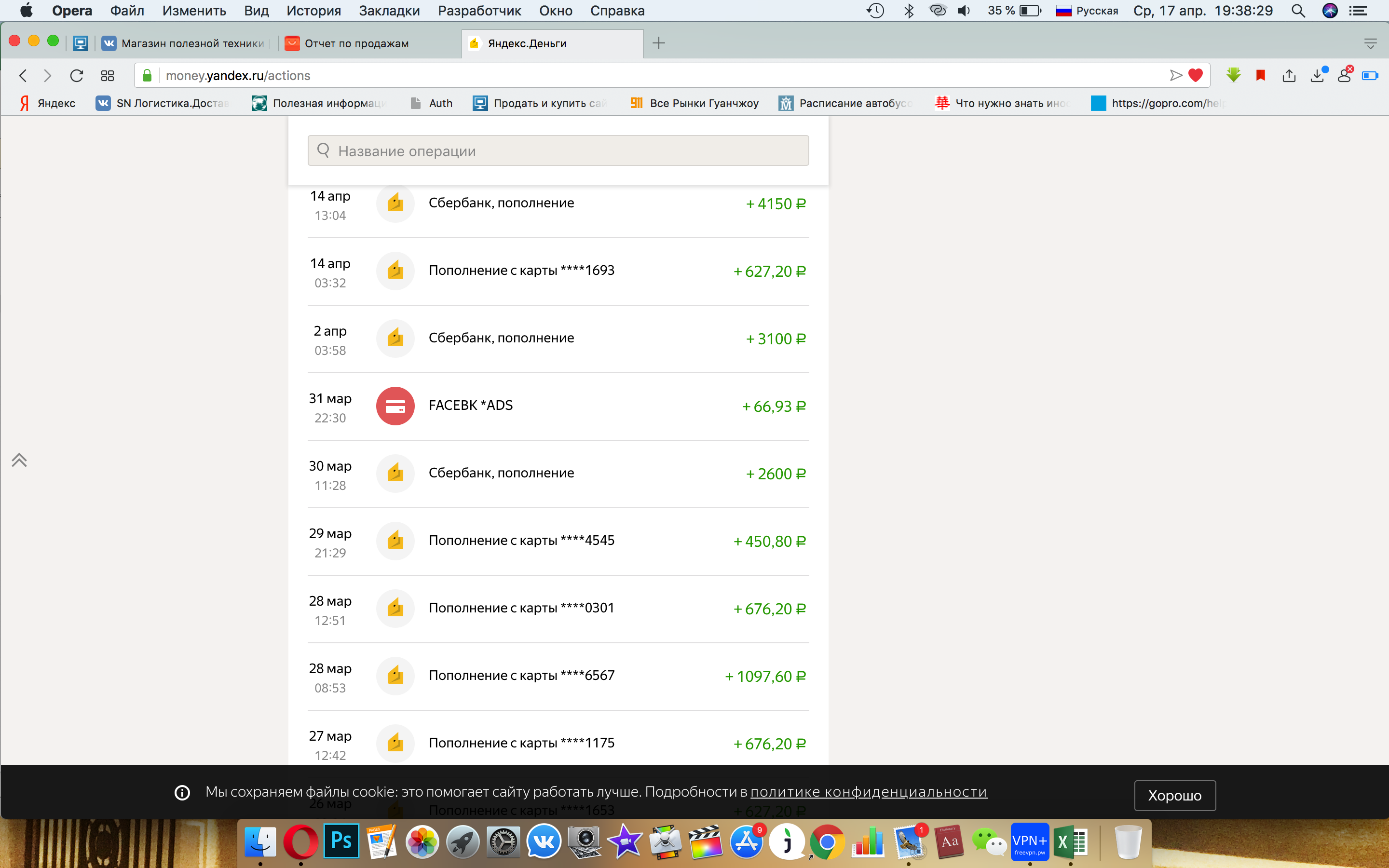Image resolution: width=1389 pixels, height=868 pixels.
Task: Open the Закладки menu
Action: click(x=389, y=11)
